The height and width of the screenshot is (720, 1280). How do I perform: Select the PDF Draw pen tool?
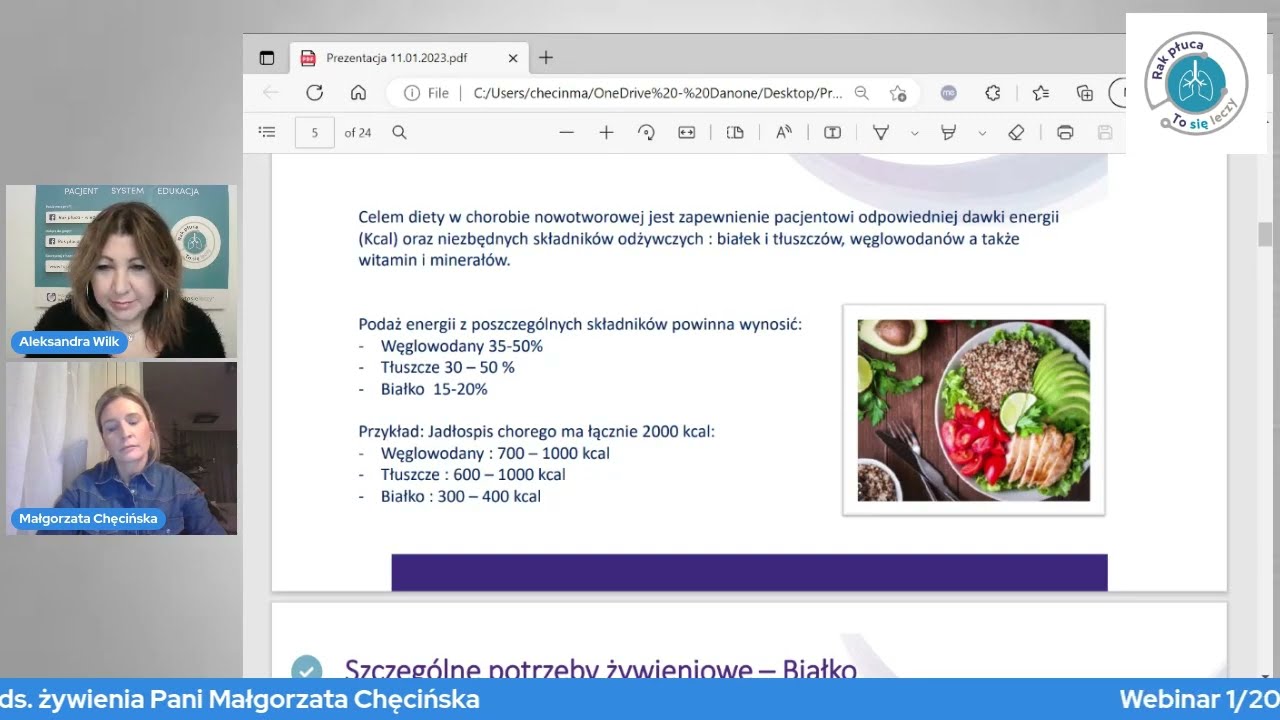pyautogui.click(x=881, y=132)
